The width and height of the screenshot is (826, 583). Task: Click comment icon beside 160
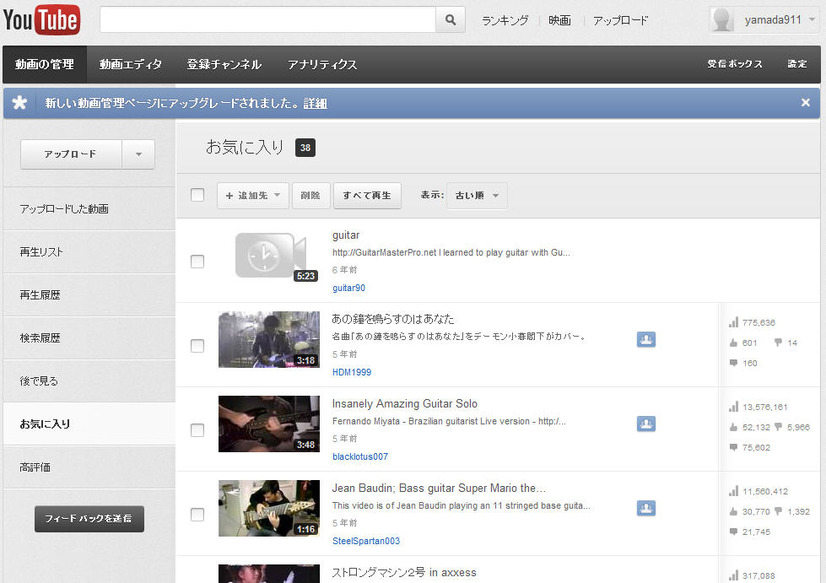coord(733,363)
